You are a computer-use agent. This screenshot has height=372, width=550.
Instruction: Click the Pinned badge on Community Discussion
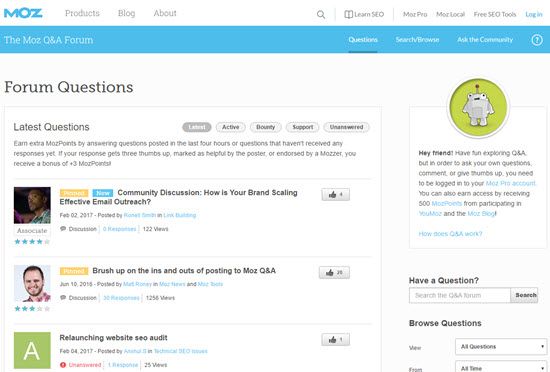tap(74, 193)
